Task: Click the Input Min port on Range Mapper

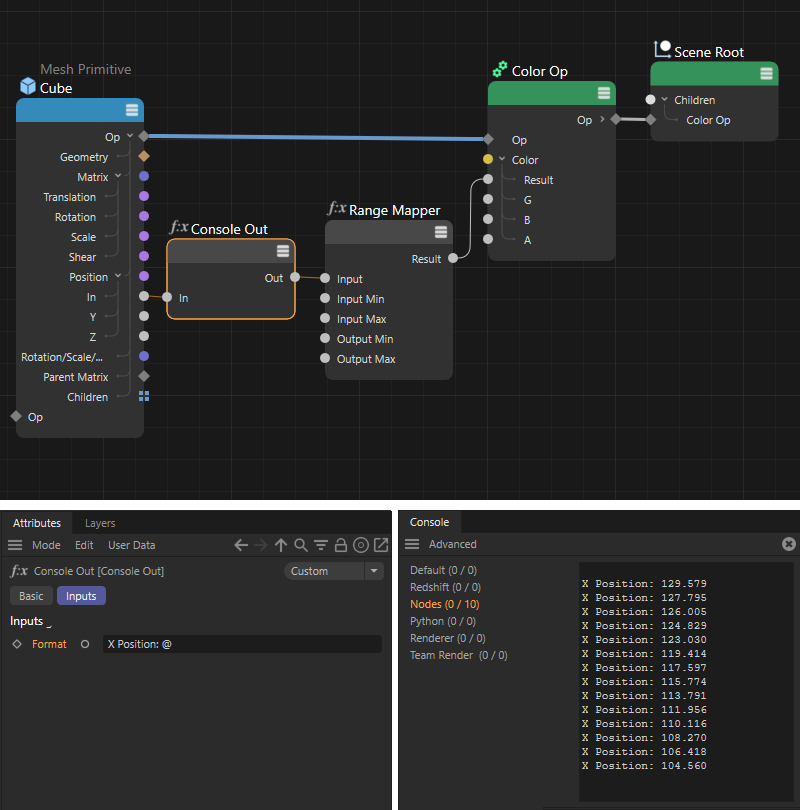Action: pyautogui.click(x=325, y=298)
